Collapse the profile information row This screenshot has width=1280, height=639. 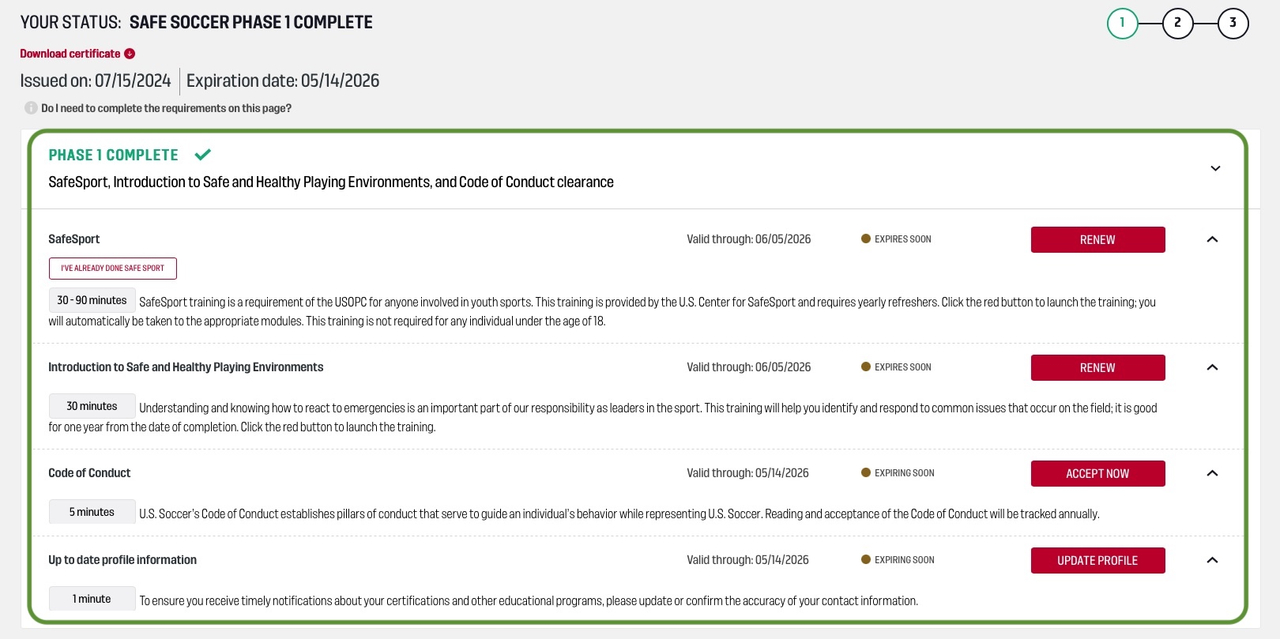point(1212,560)
